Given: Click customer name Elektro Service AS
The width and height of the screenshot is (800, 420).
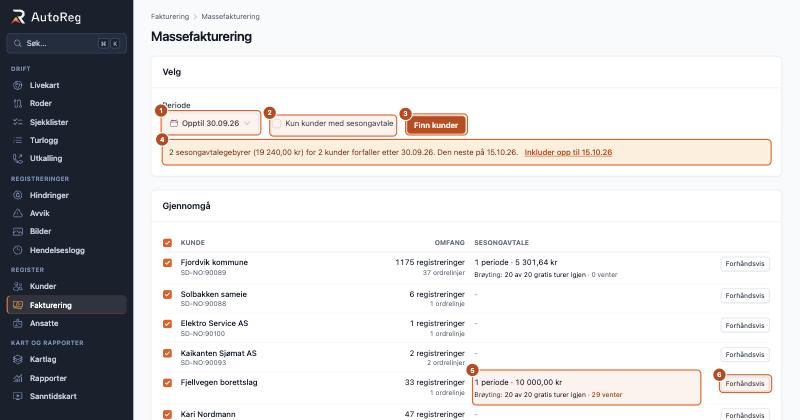Looking at the screenshot, I should (214, 323).
